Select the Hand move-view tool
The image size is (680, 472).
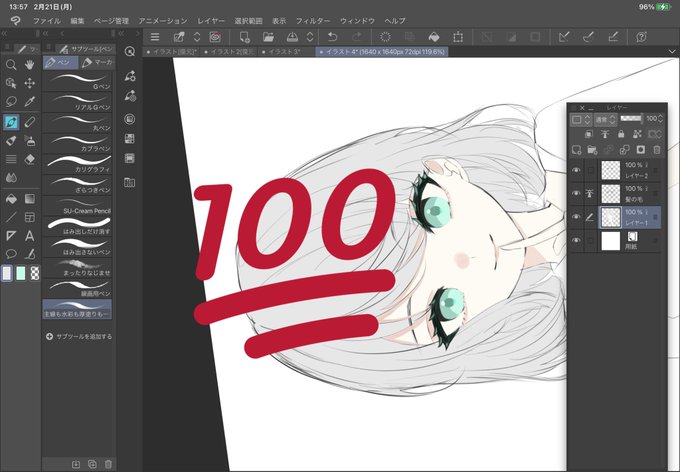tap(29, 65)
